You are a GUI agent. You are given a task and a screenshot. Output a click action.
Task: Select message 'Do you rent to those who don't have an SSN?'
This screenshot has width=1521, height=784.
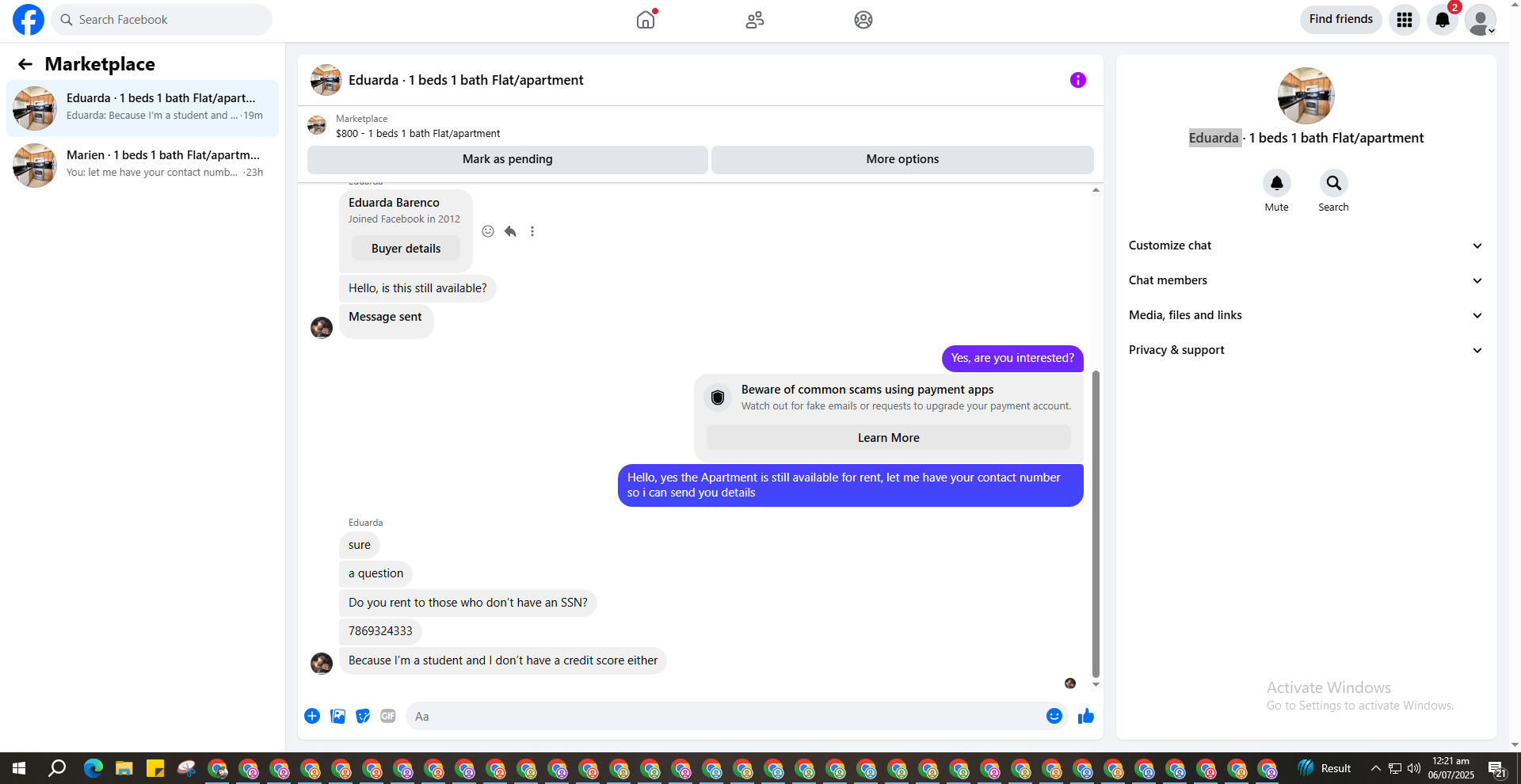coord(468,603)
